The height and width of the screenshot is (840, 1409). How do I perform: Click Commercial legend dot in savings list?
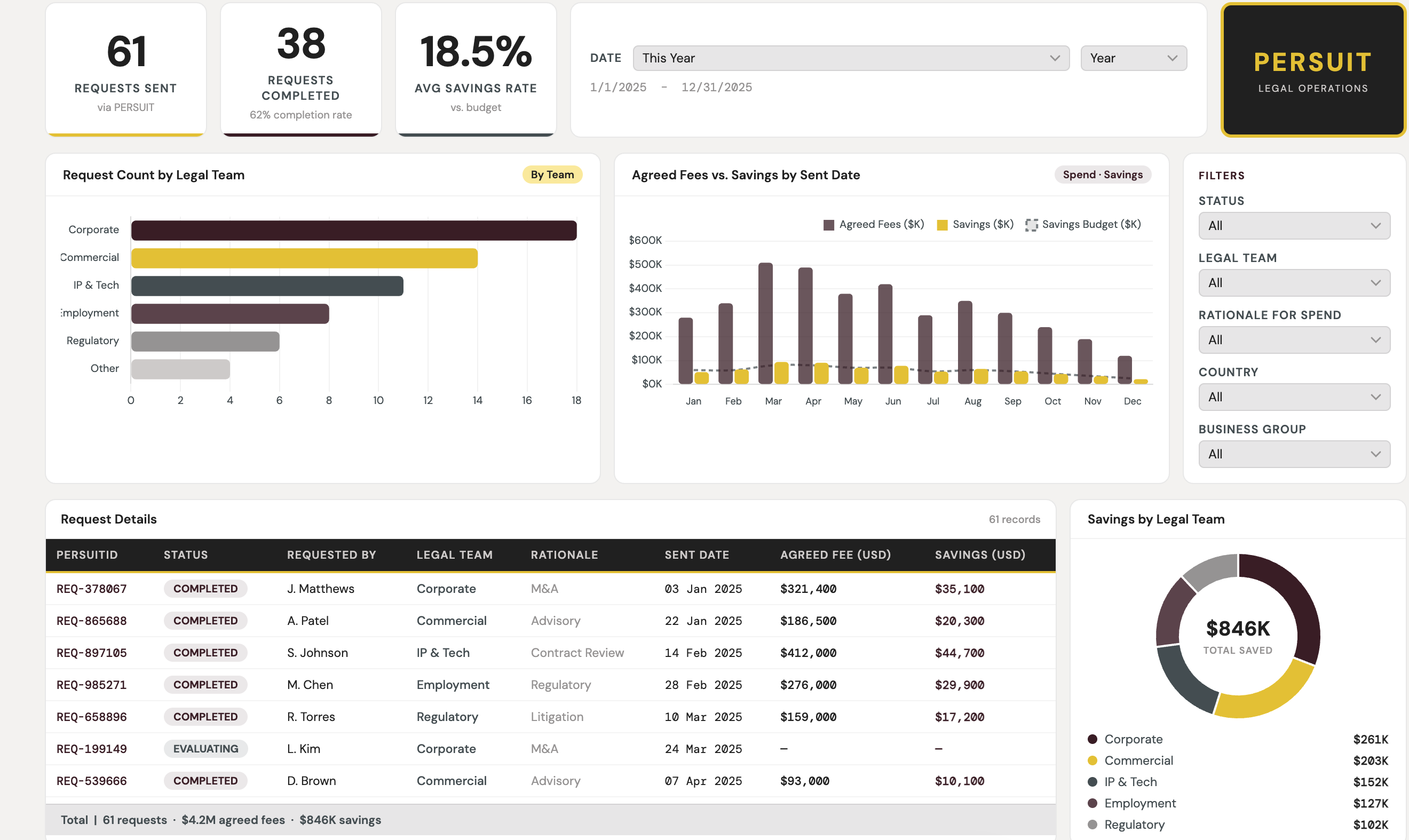click(x=1093, y=761)
